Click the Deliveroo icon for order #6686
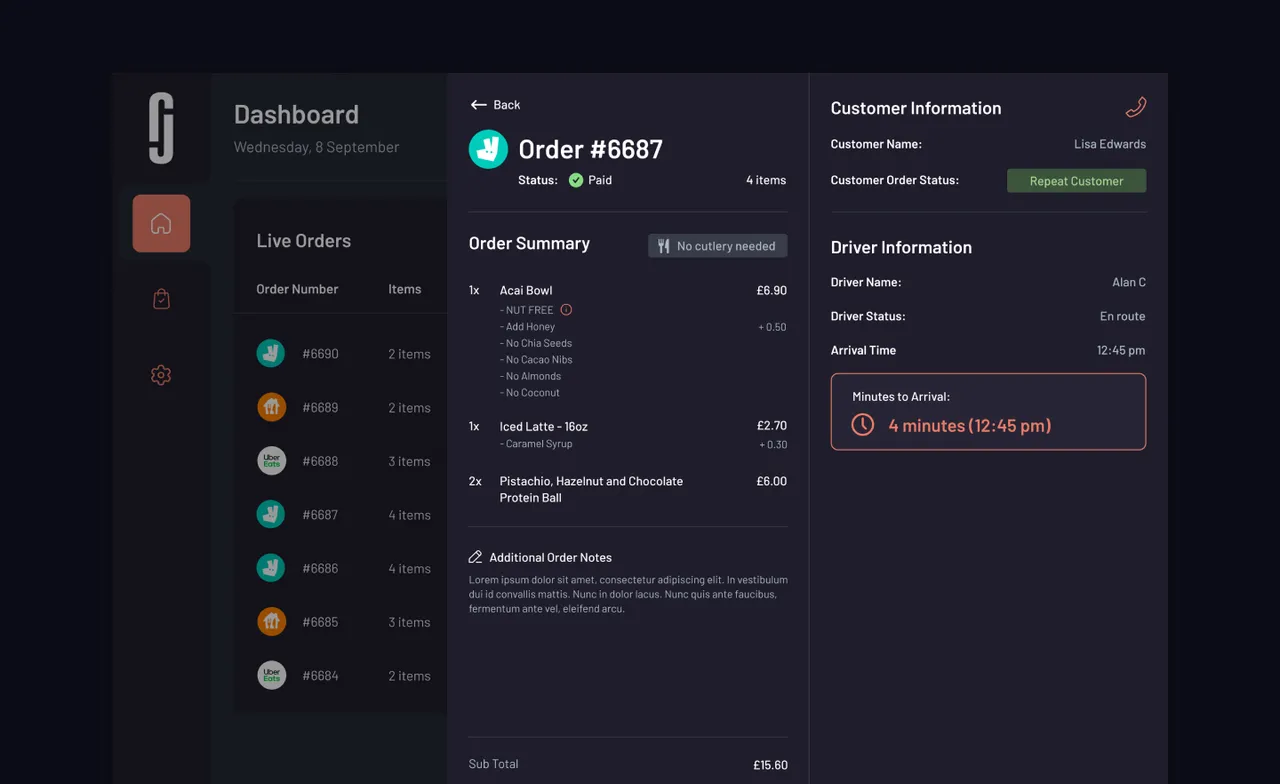 [x=271, y=568]
